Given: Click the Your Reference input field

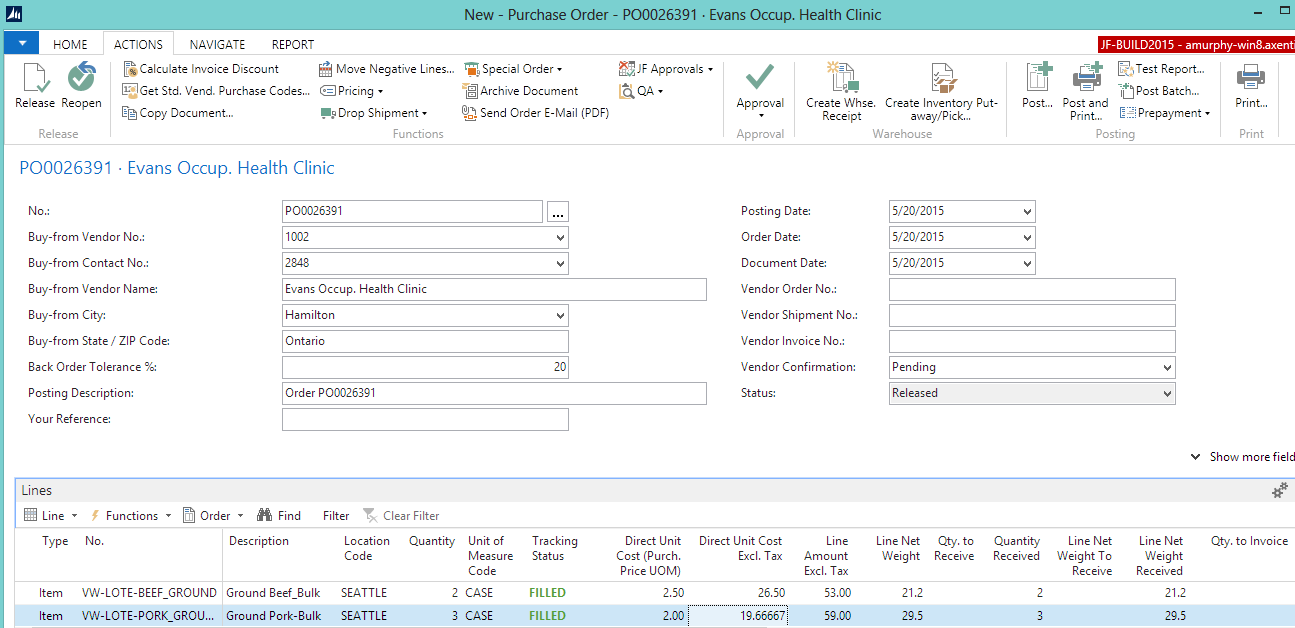Looking at the screenshot, I should point(425,420).
